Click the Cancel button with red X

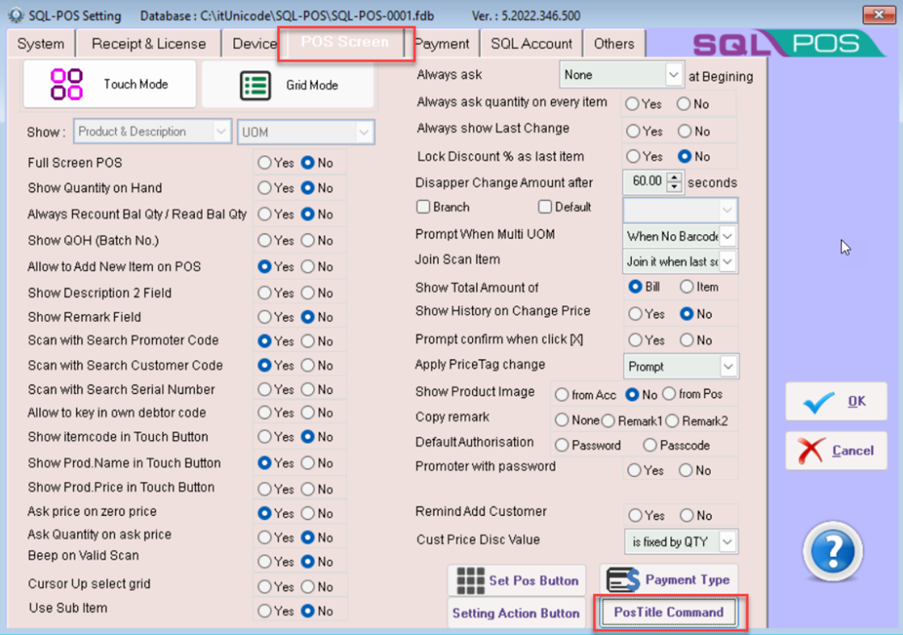click(836, 451)
